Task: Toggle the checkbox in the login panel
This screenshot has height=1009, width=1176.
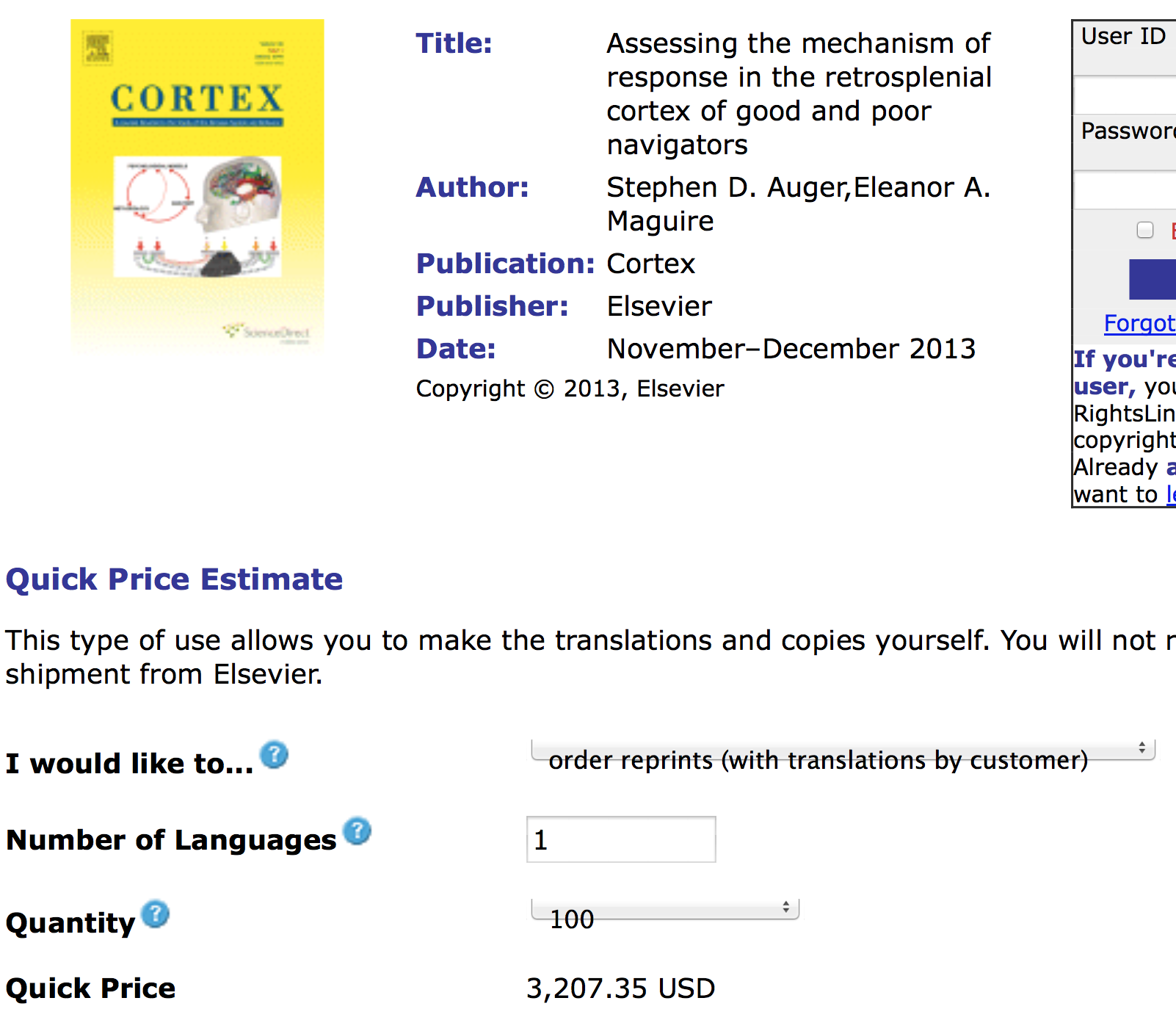Action: click(1145, 231)
